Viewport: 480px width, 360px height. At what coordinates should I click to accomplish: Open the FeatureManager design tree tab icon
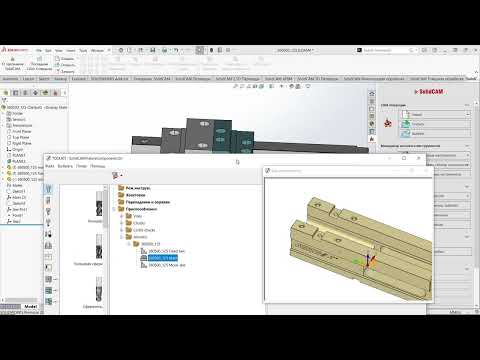pos(6,93)
